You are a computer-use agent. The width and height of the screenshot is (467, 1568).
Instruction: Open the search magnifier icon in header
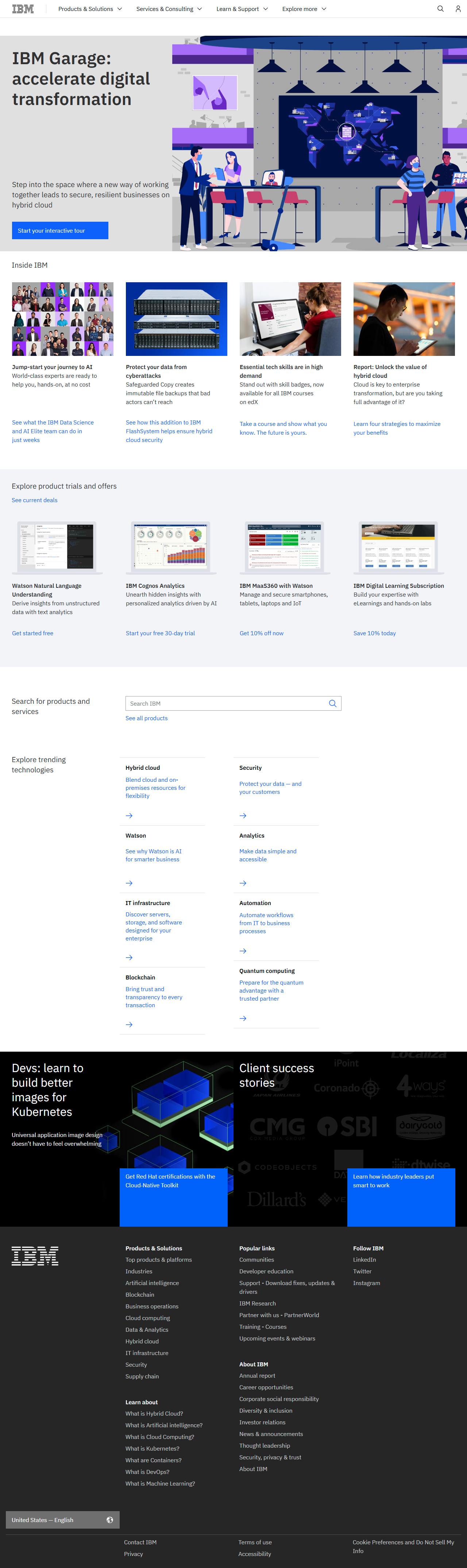click(440, 8)
